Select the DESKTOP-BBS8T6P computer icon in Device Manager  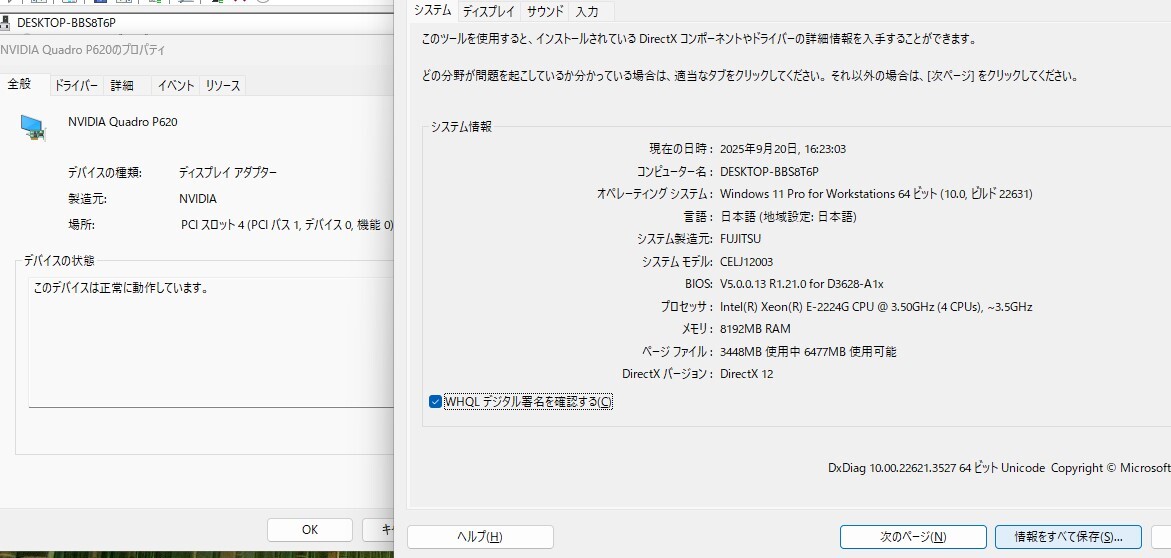pyautogui.click(x=4, y=22)
